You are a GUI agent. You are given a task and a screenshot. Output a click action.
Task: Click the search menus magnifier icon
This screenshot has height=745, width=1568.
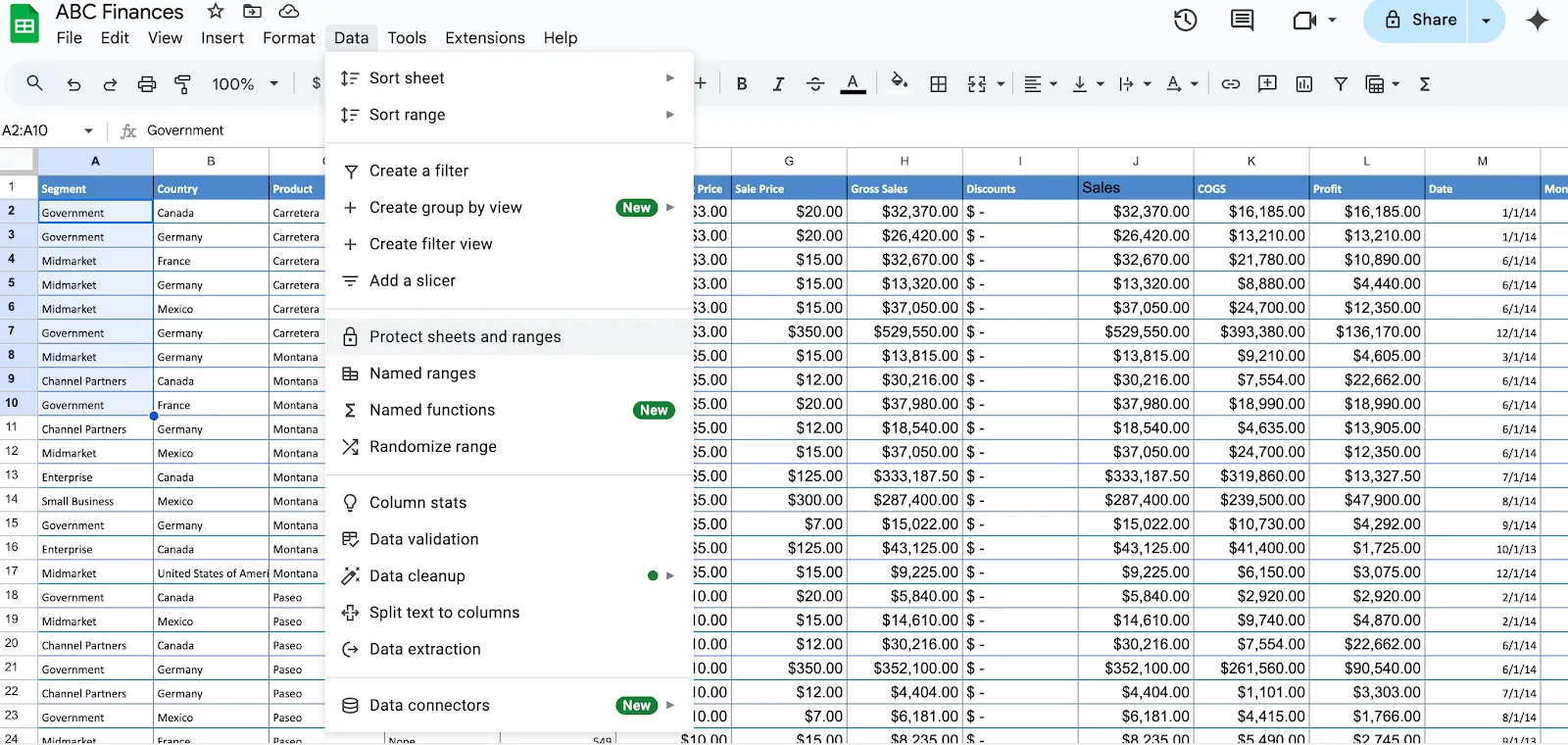pos(34,83)
